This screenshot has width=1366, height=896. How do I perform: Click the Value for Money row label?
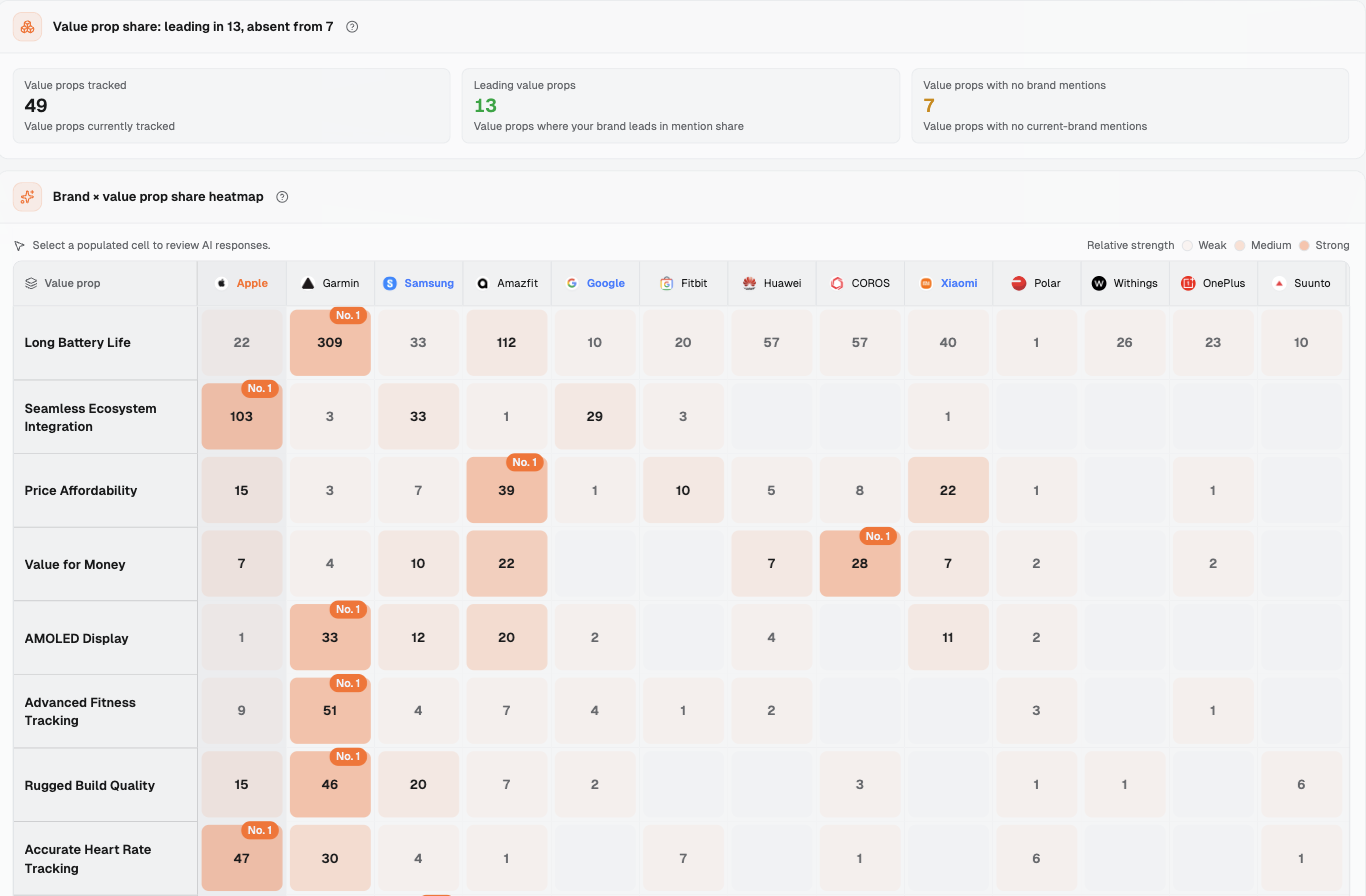coord(75,564)
